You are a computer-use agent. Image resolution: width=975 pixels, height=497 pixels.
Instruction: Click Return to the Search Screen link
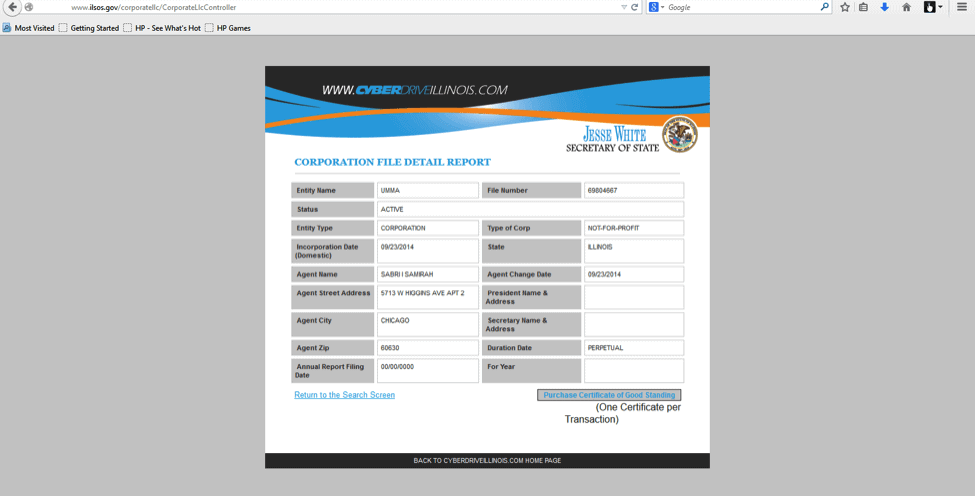tap(344, 395)
